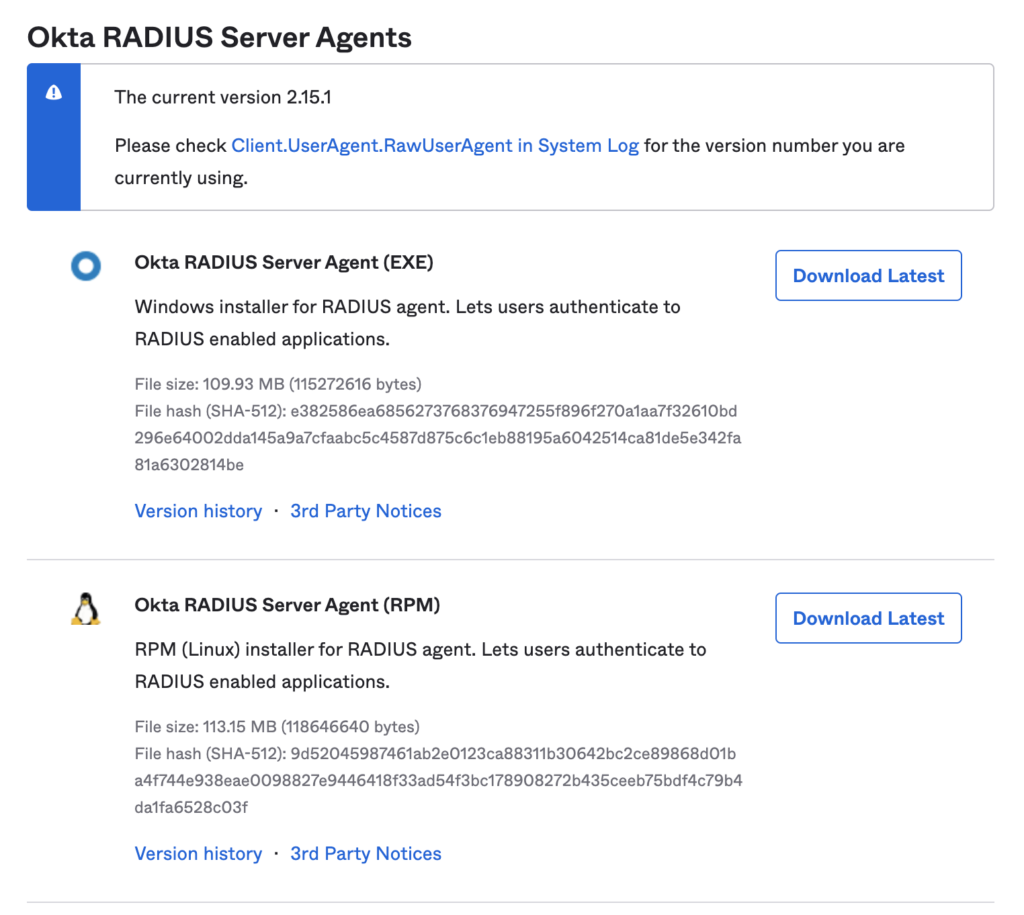Image resolution: width=1024 pixels, height=915 pixels.
Task: Open Client.UserAgent.RawUserAgent in System Log
Action: (x=435, y=145)
